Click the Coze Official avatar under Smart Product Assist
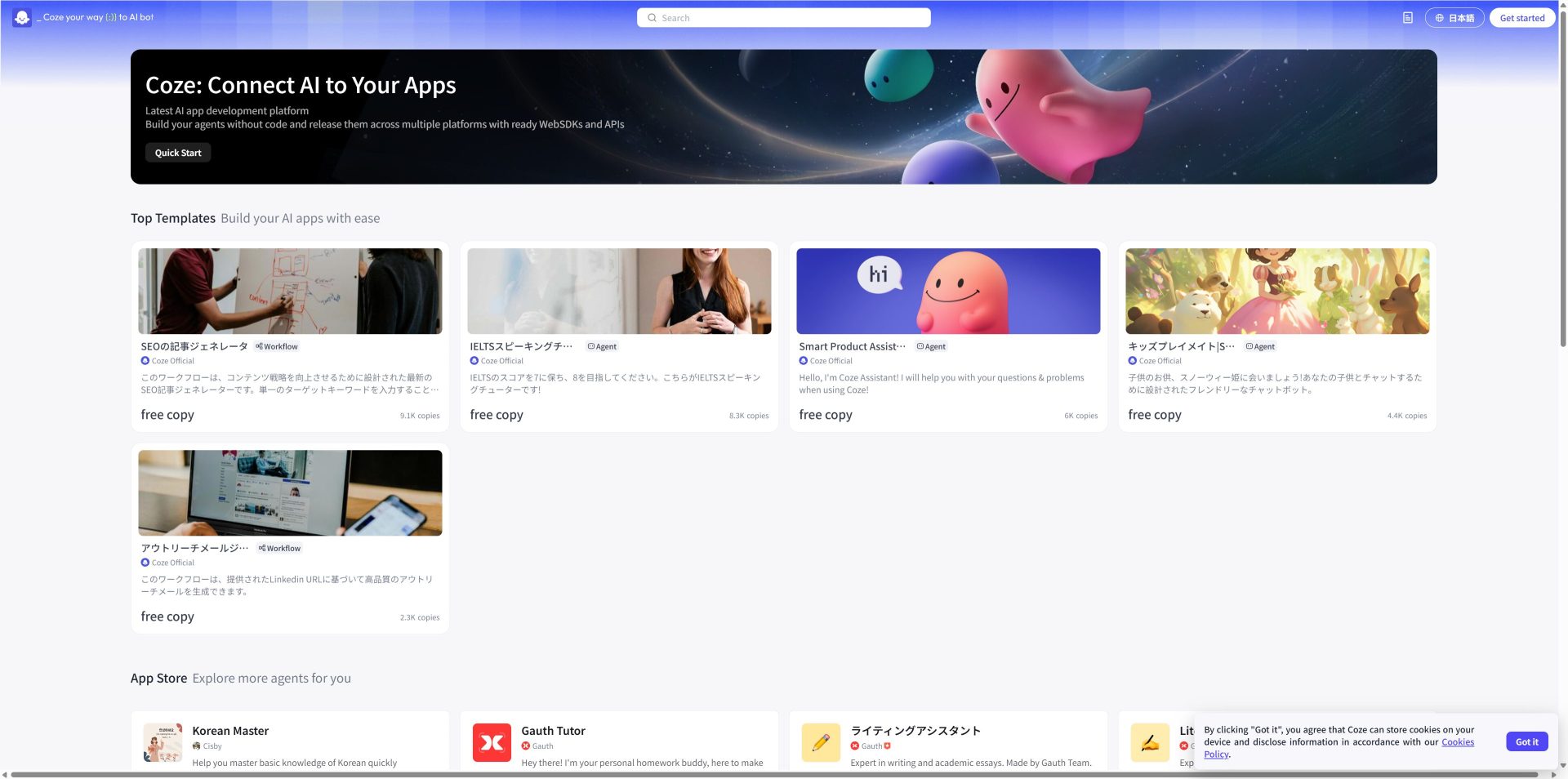The image size is (1568, 779). [x=804, y=361]
